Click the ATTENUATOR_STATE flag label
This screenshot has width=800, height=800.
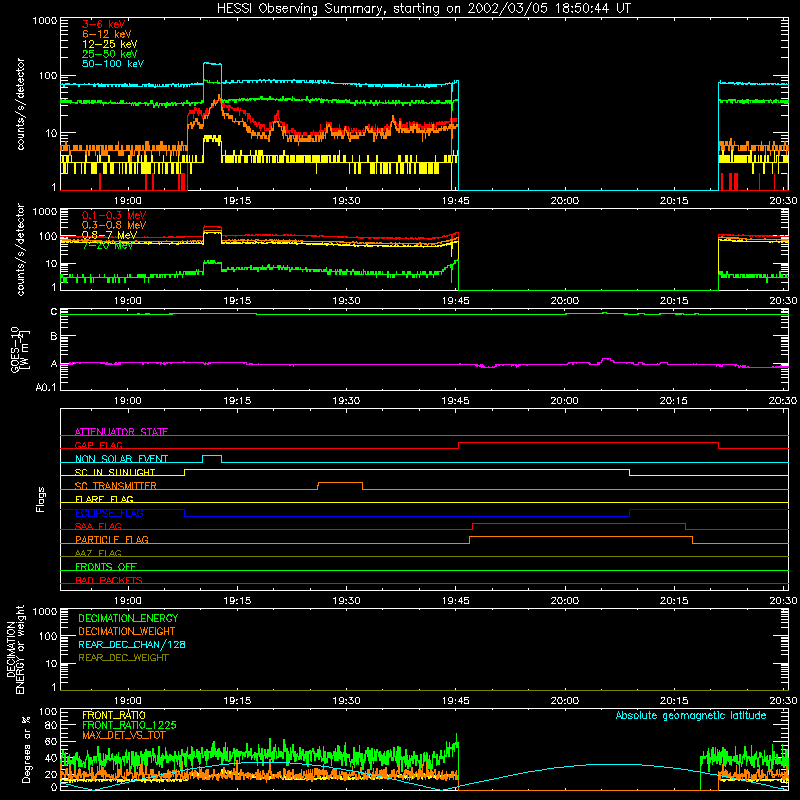coord(121,432)
